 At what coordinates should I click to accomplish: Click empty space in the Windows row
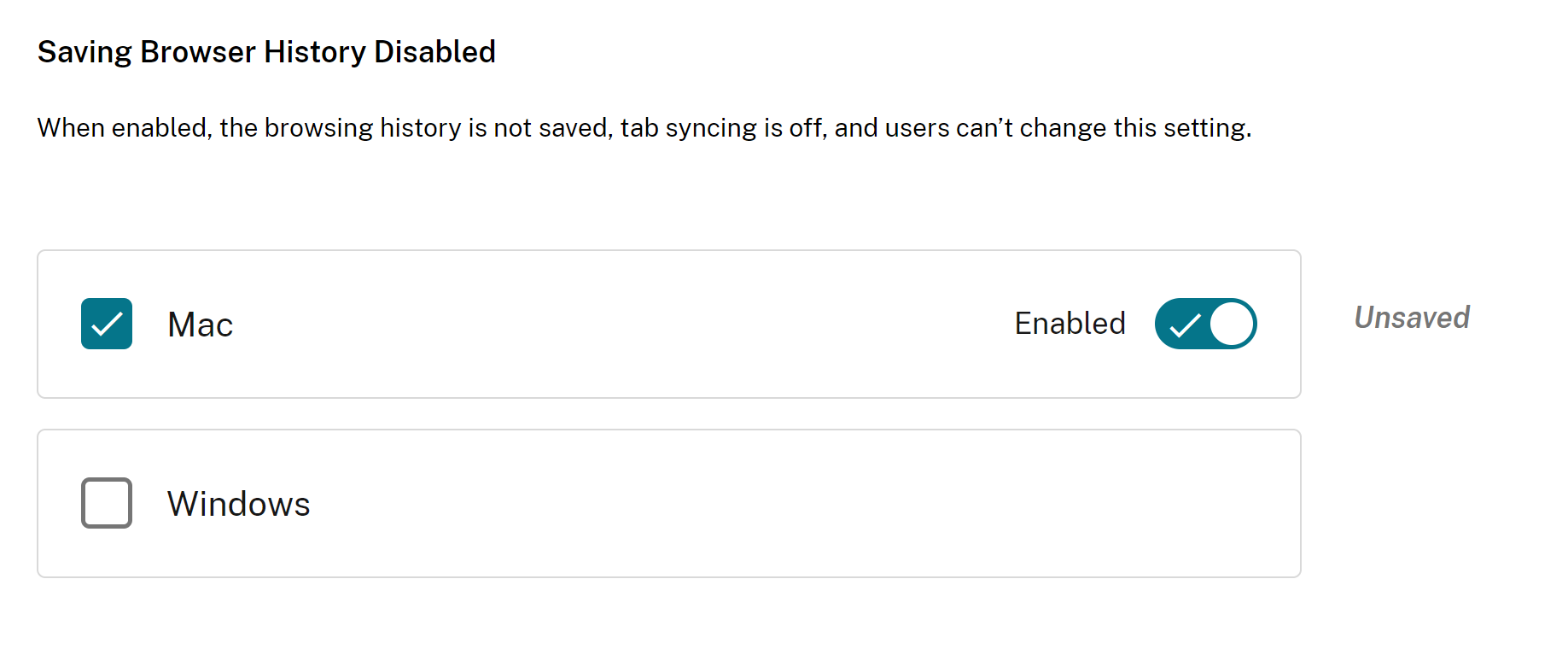point(768,504)
